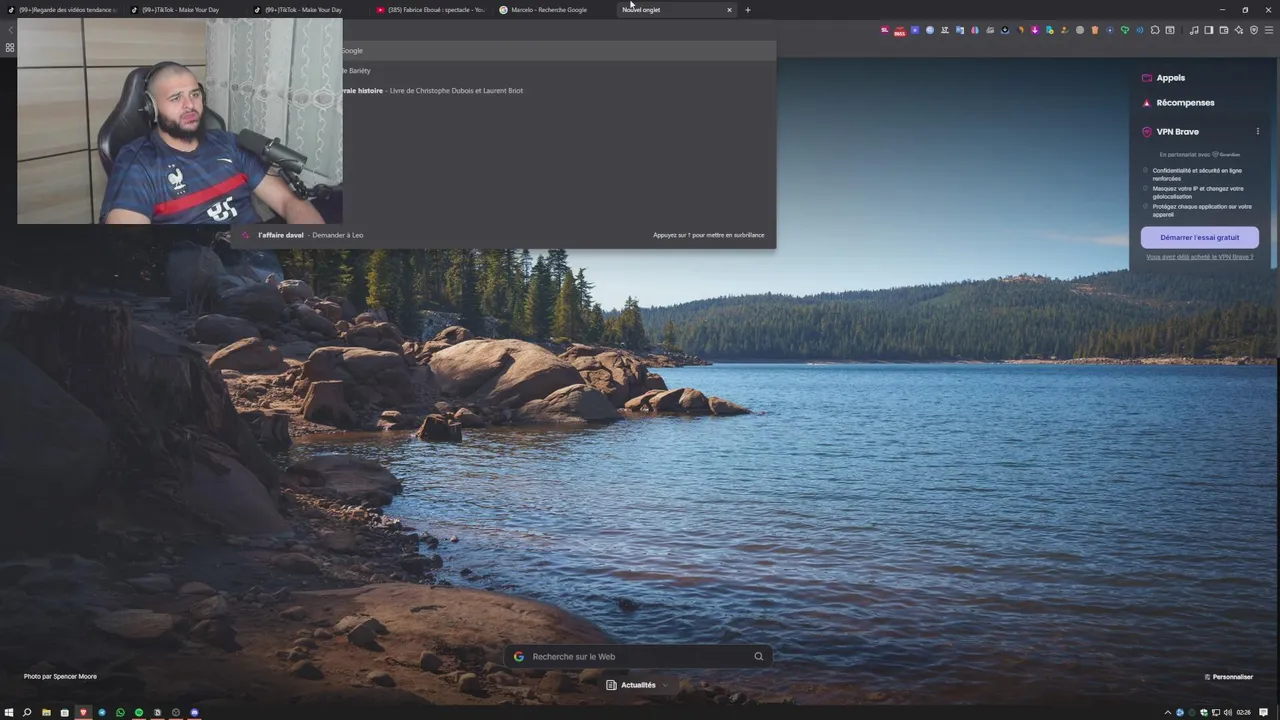The height and width of the screenshot is (720, 1280).
Task: Open Windows taskbar search magnifier
Action: pyautogui.click(x=27, y=712)
